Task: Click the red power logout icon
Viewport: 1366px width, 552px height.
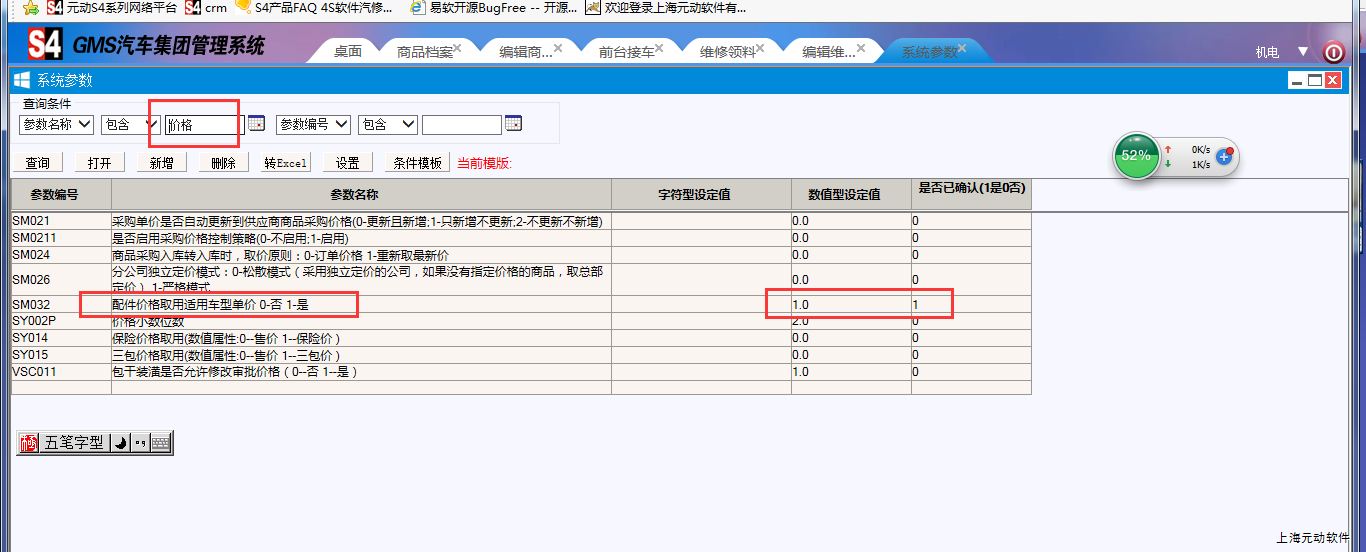Action: [1334, 52]
